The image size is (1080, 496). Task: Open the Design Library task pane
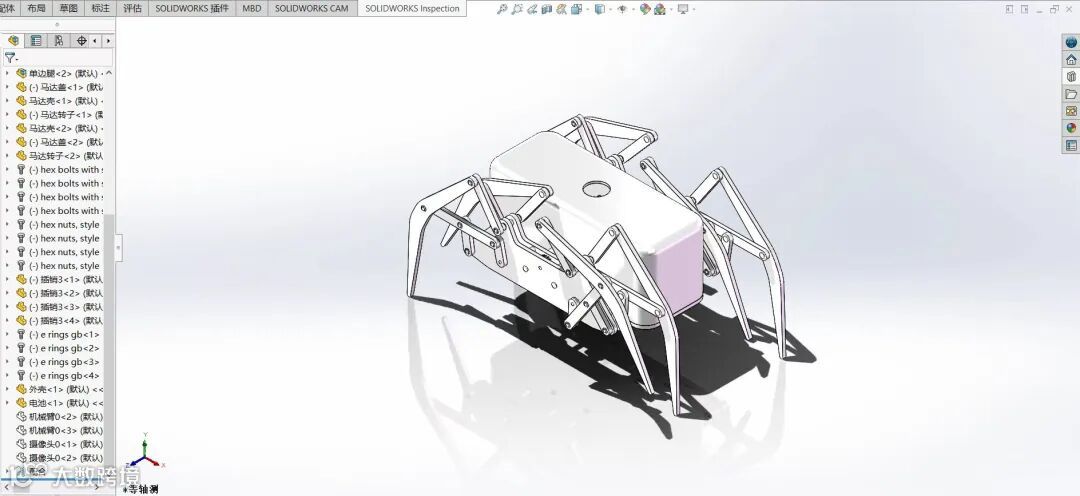(x=1071, y=76)
